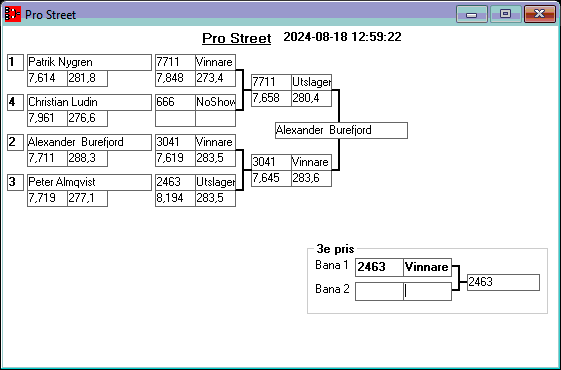Click car number 666 cell
This screenshot has height=370, width=561.
175,102
